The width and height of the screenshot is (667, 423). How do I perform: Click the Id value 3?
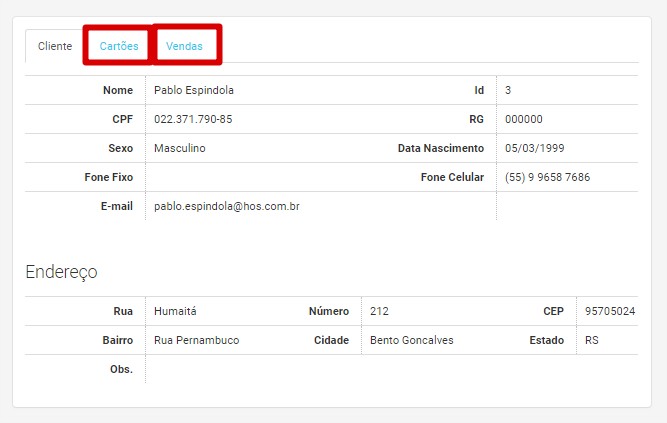pos(508,90)
